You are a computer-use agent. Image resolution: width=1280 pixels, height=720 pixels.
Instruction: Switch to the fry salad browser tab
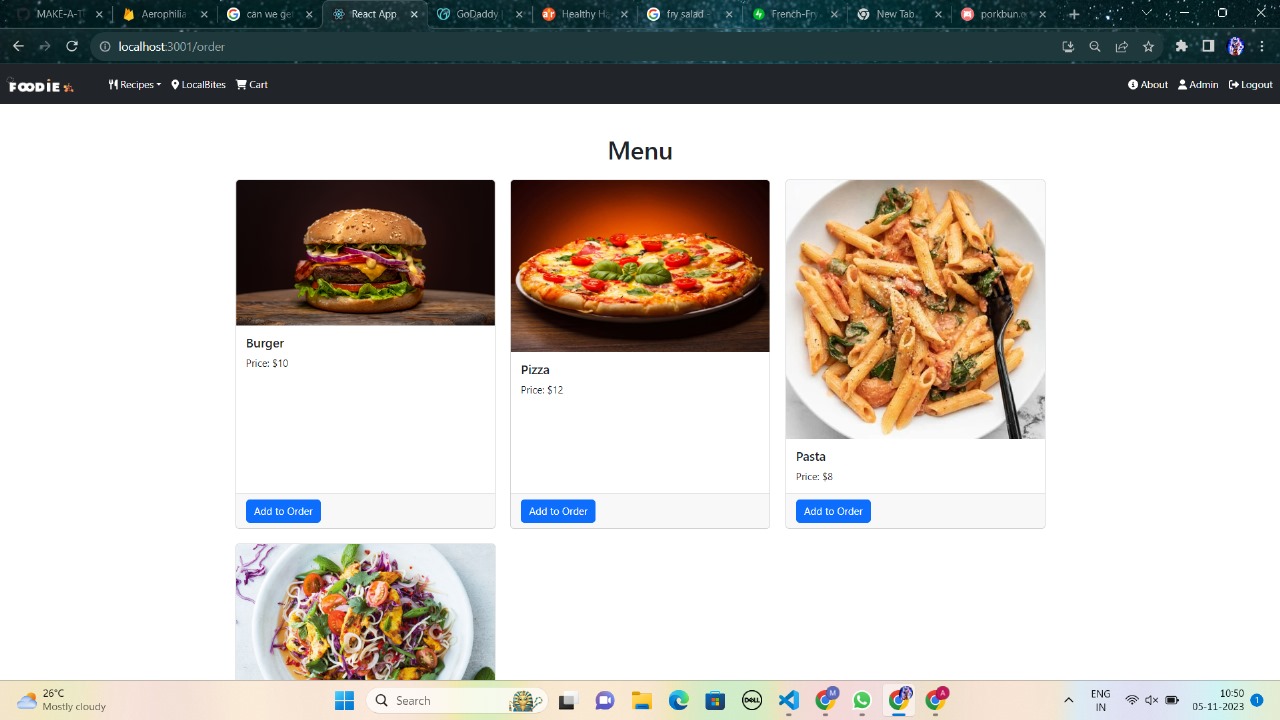688,14
